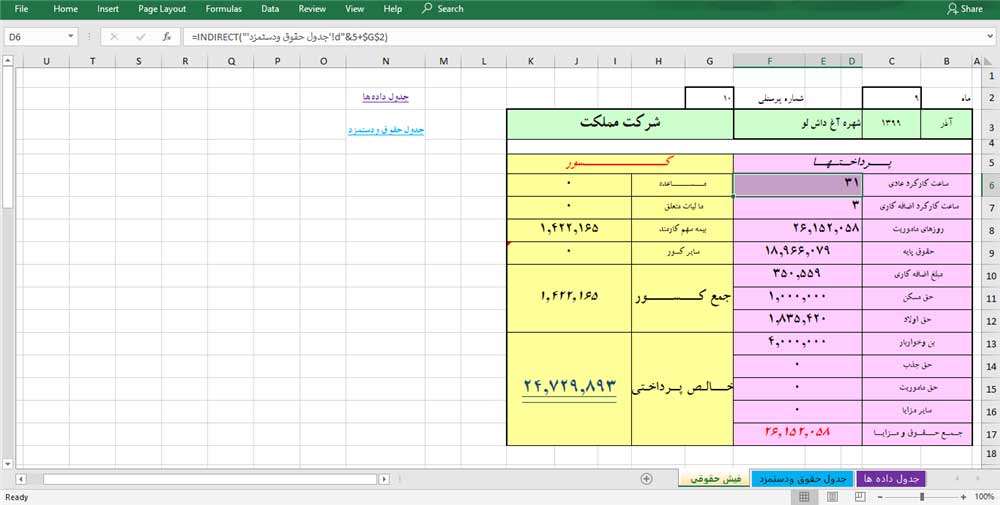Screen dimensions: 1000x505
Task: Add a new sheet with plus icon
Action: coord(647,479)
